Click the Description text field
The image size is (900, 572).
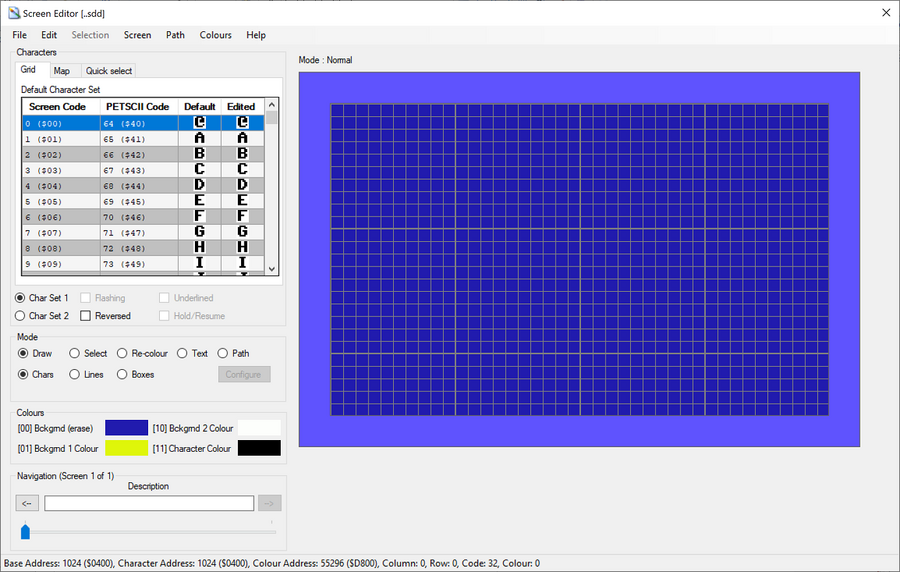(x=149, y=503)
